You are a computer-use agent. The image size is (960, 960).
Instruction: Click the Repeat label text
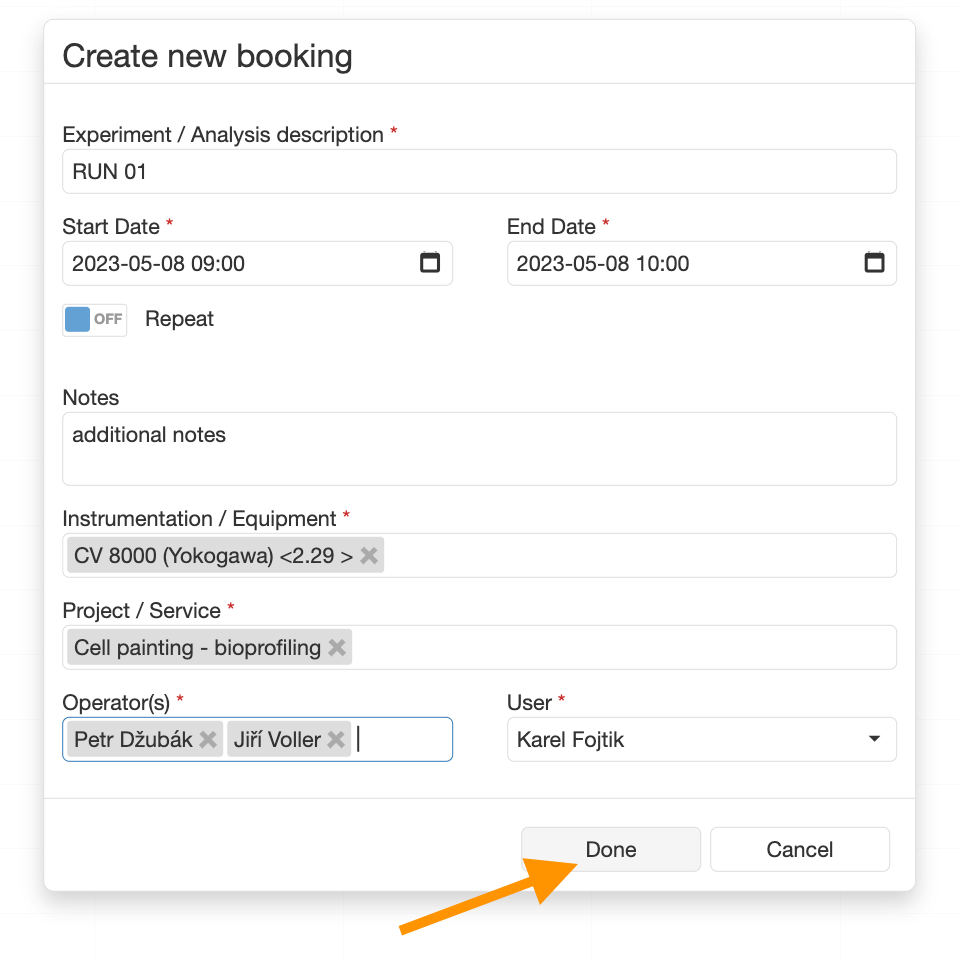tap(179, 319)
